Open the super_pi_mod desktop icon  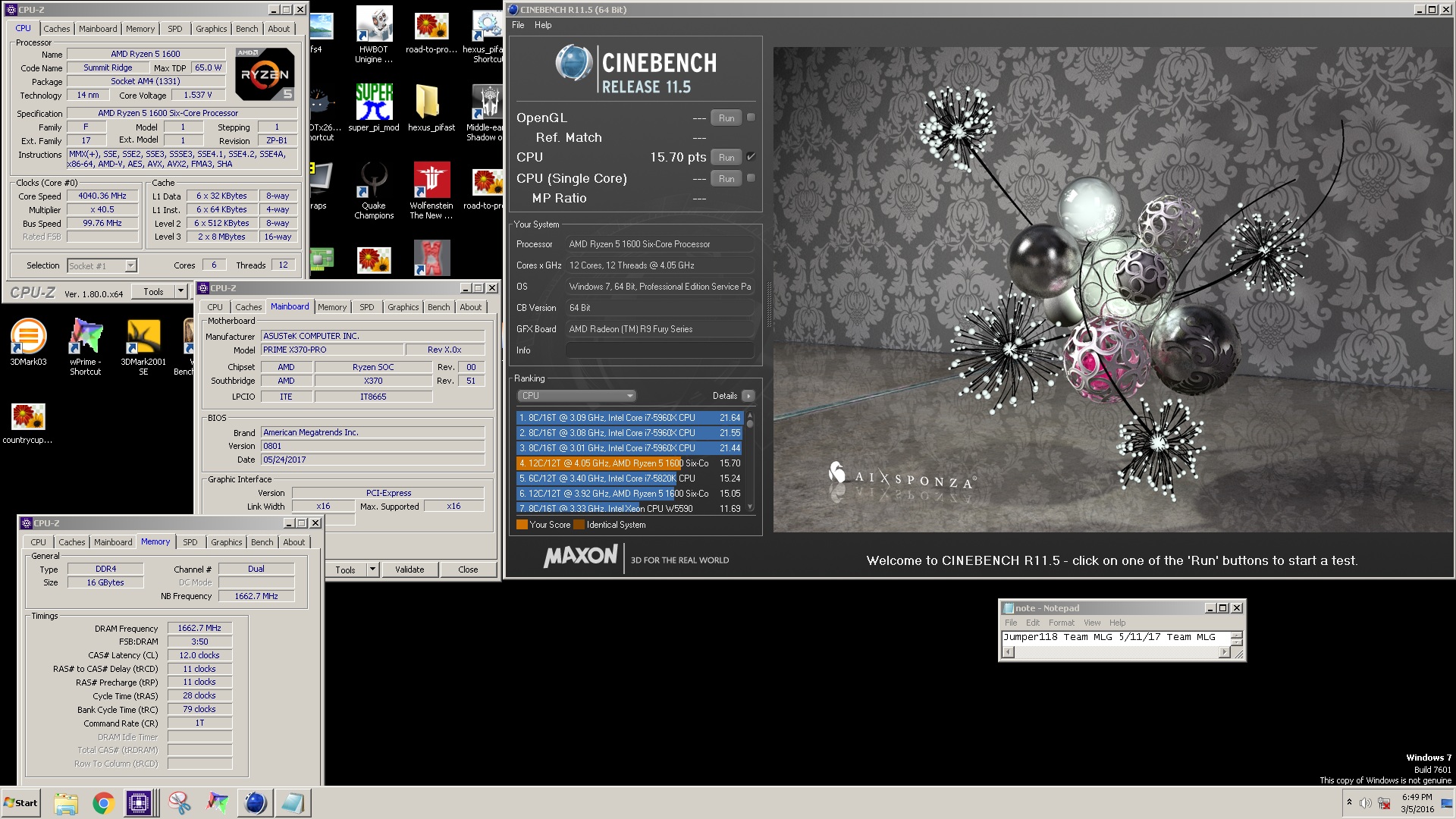click(374, 108)
